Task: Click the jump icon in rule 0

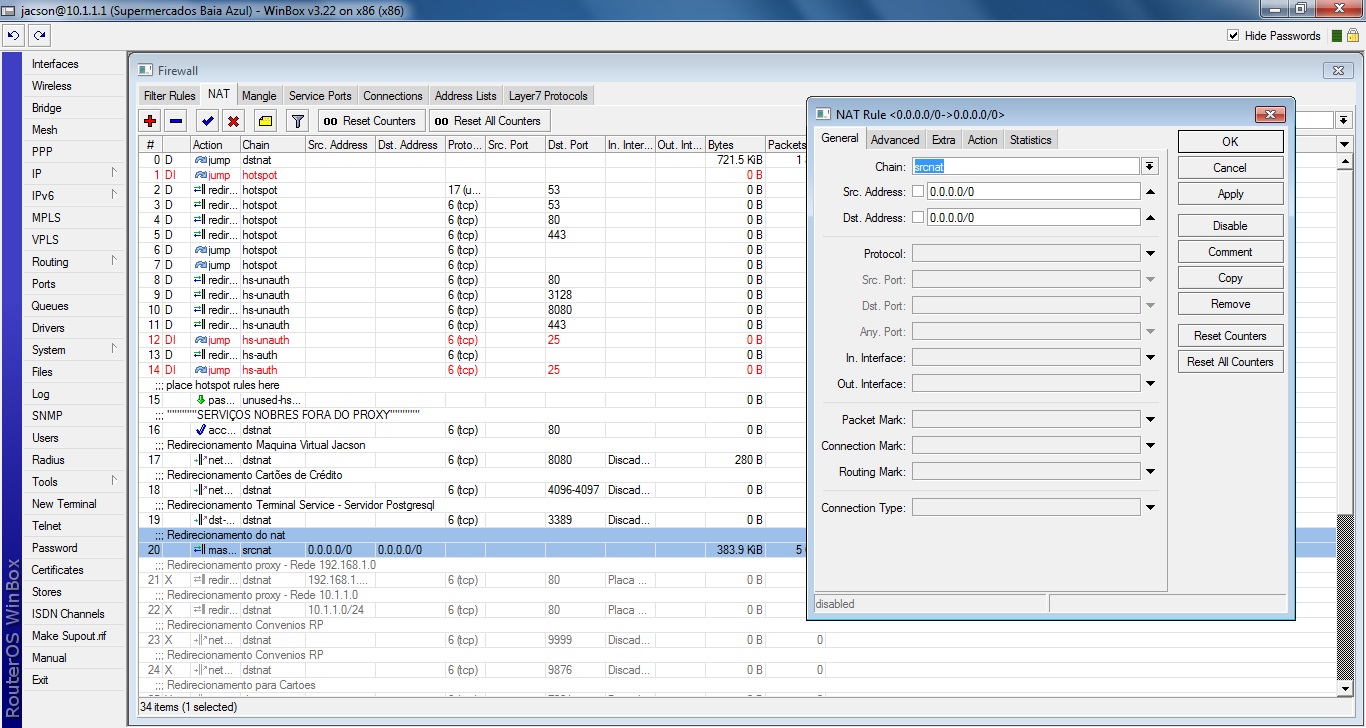Action: pos(201,160)
